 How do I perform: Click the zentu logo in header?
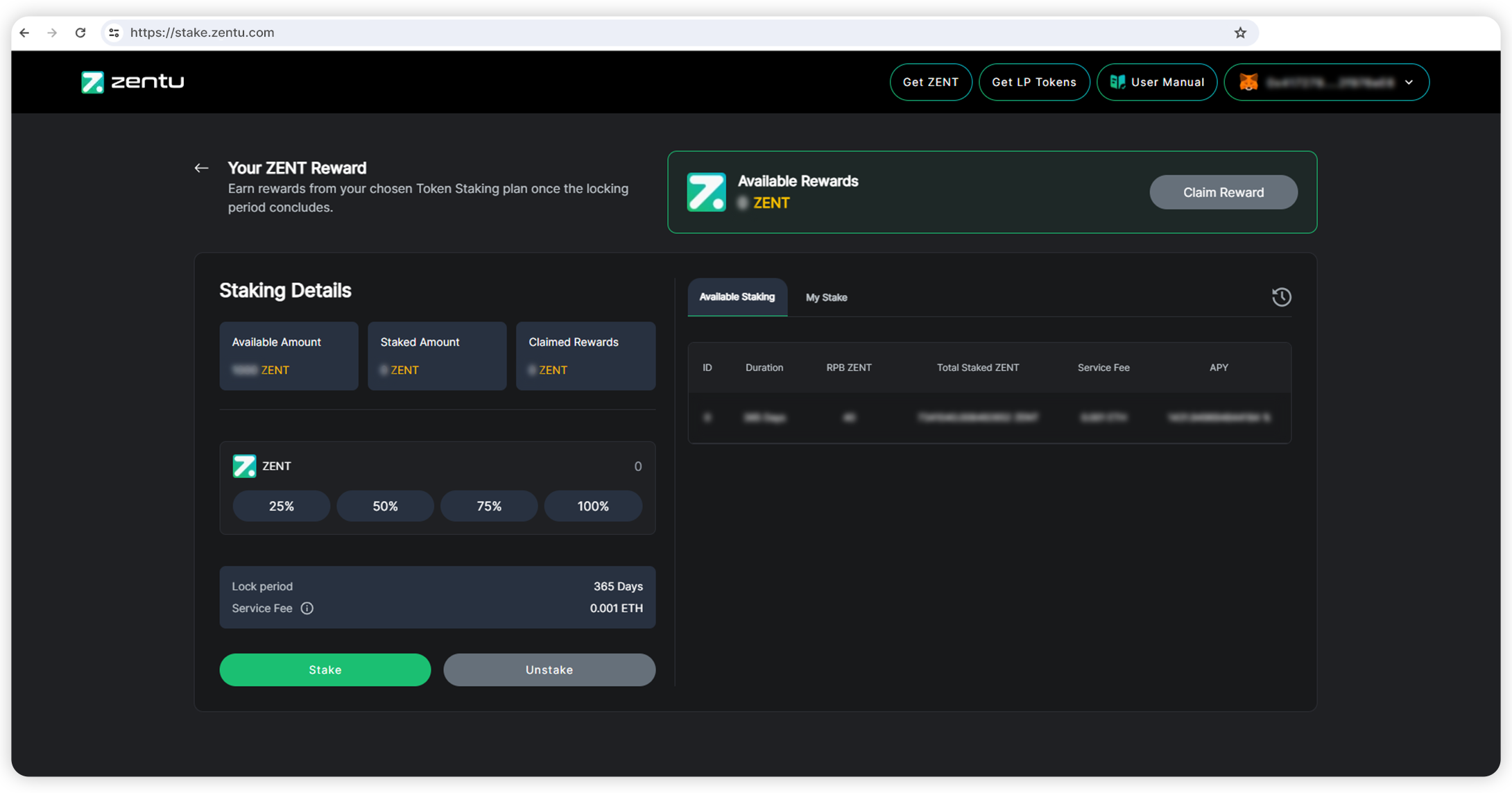(x=132, y=82)
